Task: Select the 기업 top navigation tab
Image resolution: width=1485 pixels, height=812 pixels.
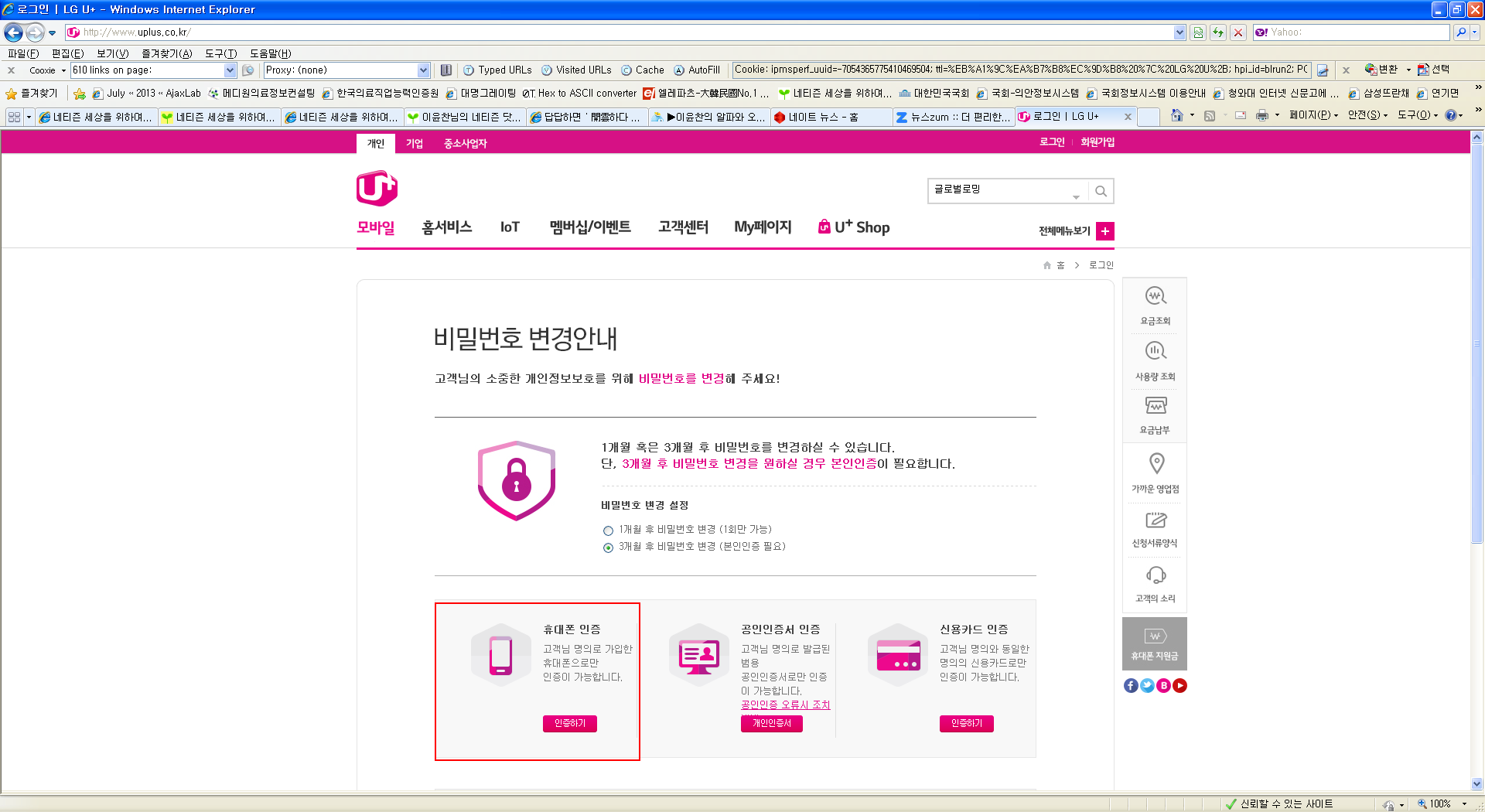Action: coord(415,143)
